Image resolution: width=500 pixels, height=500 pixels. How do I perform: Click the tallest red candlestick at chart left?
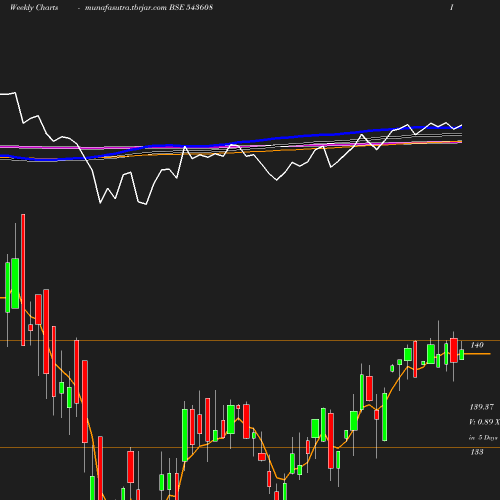point(23,280)
